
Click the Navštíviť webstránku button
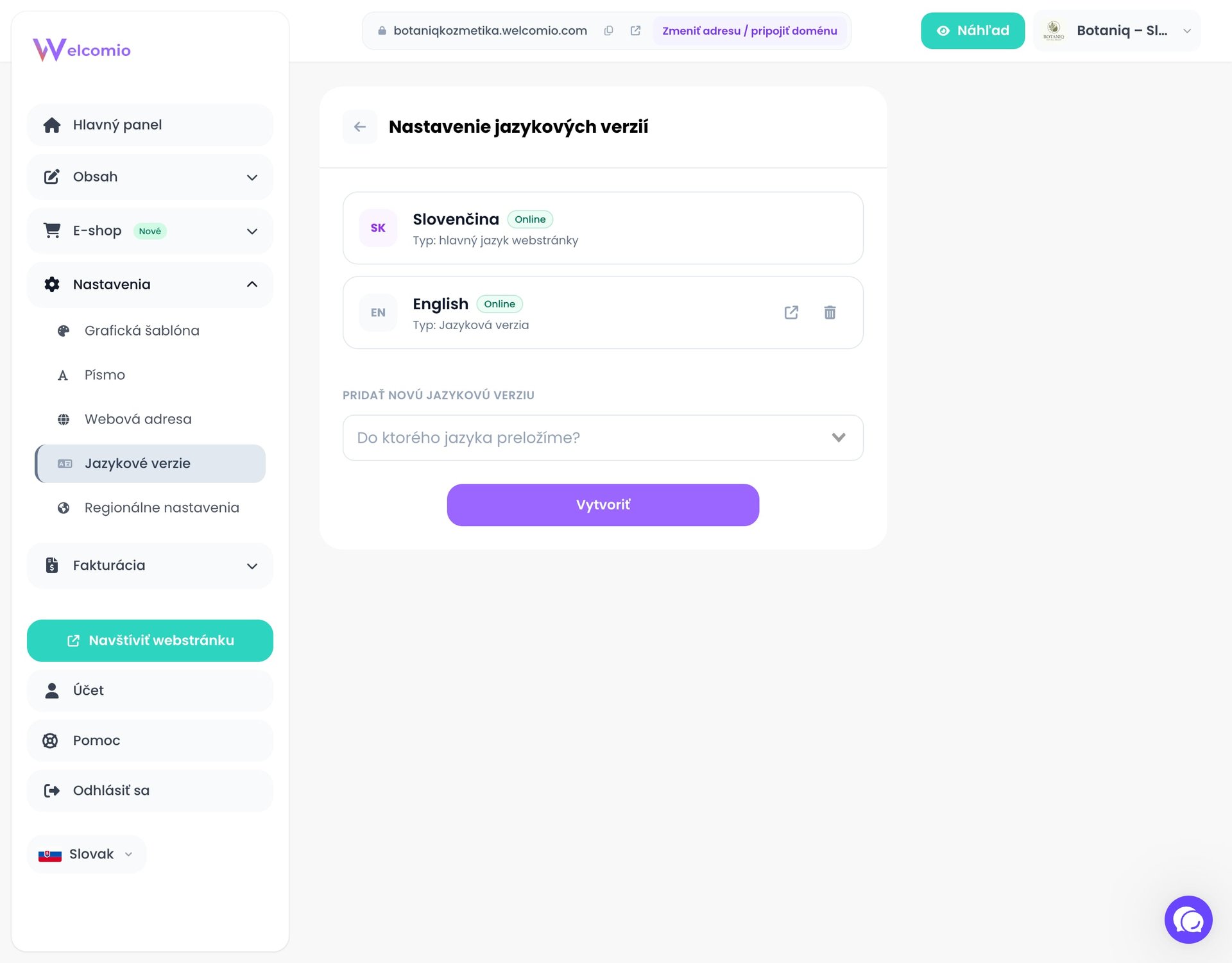point(150,640)
